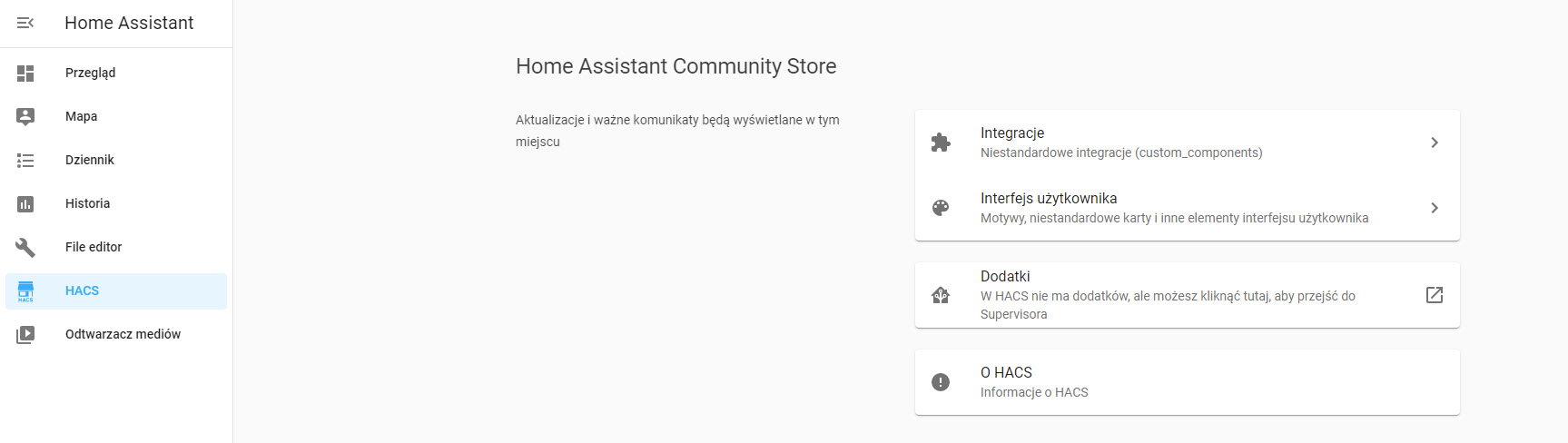Click the puzzle piece icon beside Integracje

941,143
